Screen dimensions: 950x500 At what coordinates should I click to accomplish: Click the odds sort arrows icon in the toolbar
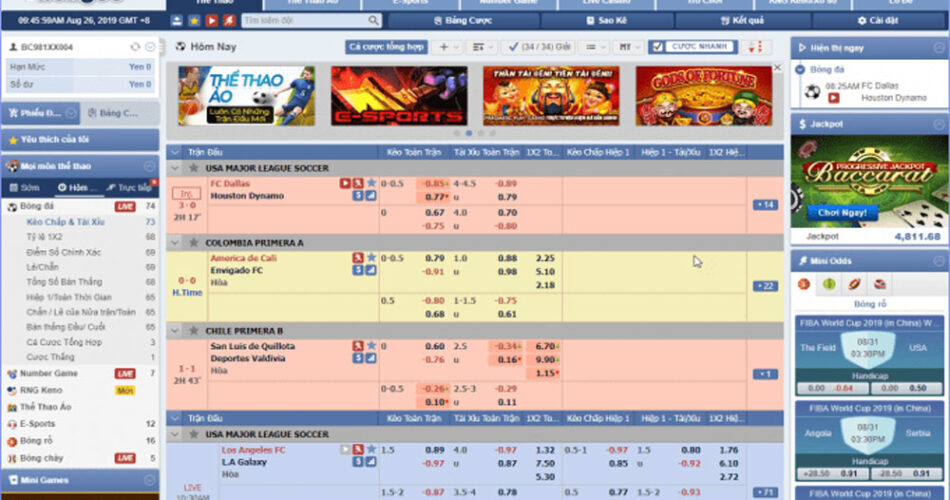(x=754, y=47)
